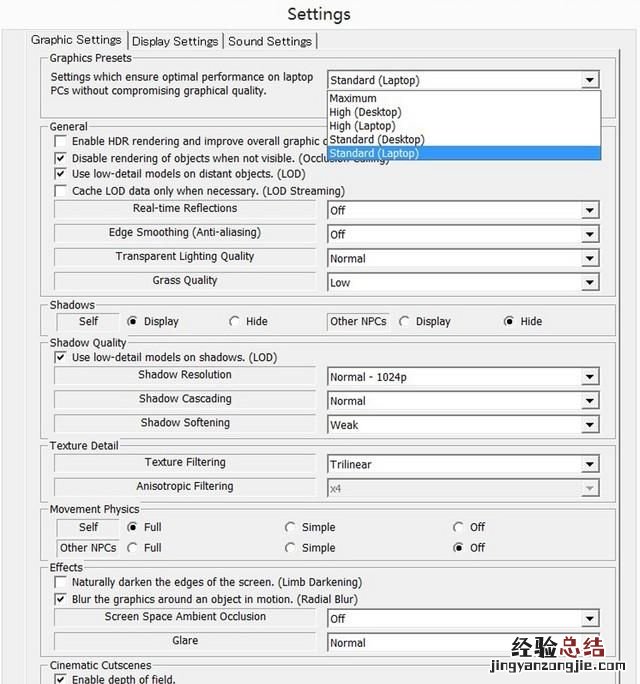Open the Grass Quality dropdown
The image size is (640, 684).
pyautogui.click(x=590, y=282)
